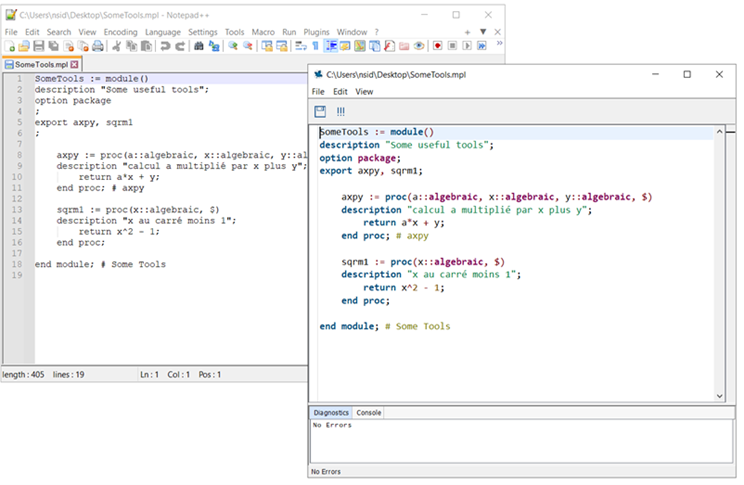Switch to the Console tab

click(x=369, y=412)
